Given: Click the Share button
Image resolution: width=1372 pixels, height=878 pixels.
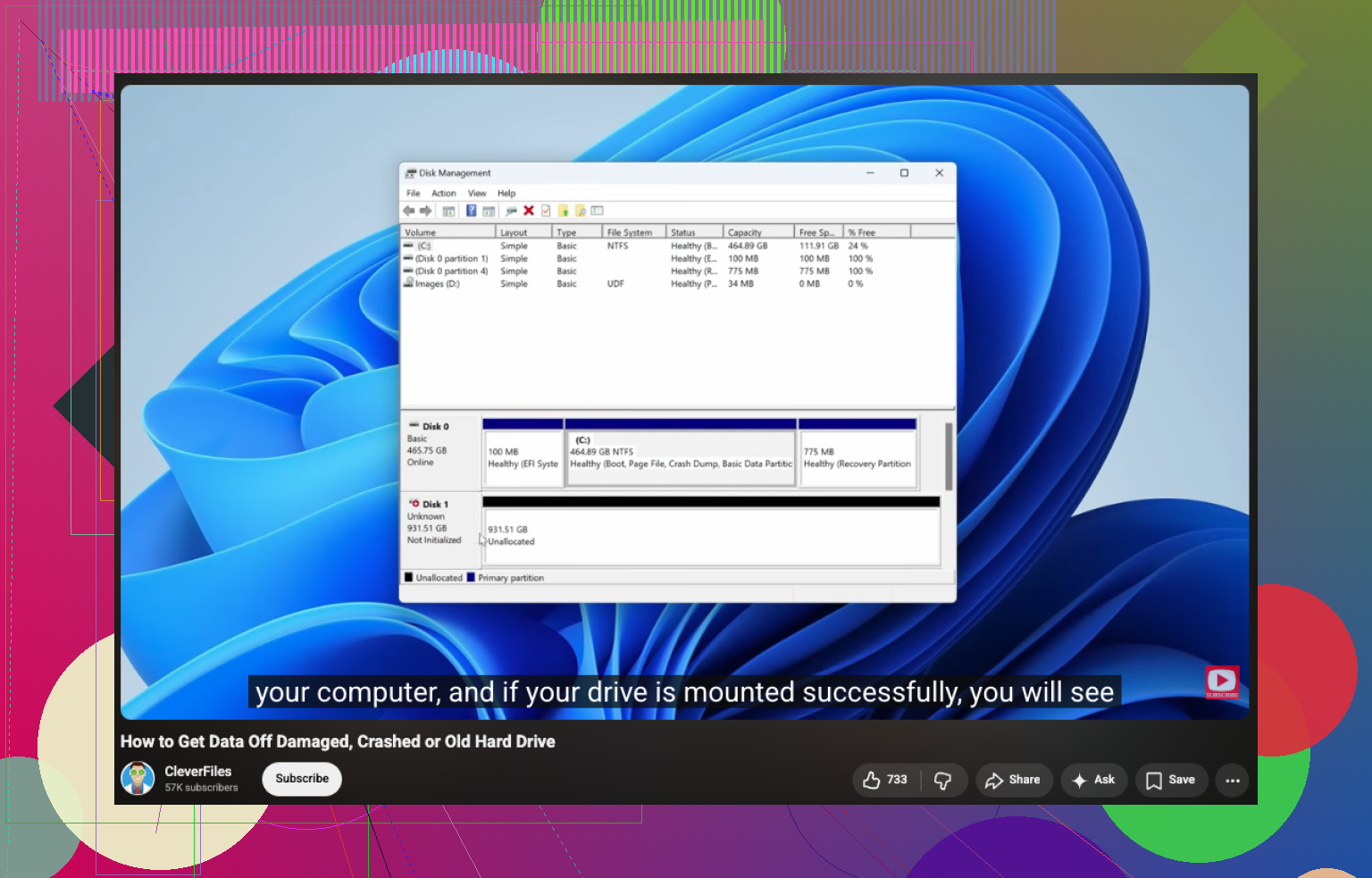Looking at the screenshot, I should point(1014,780).
